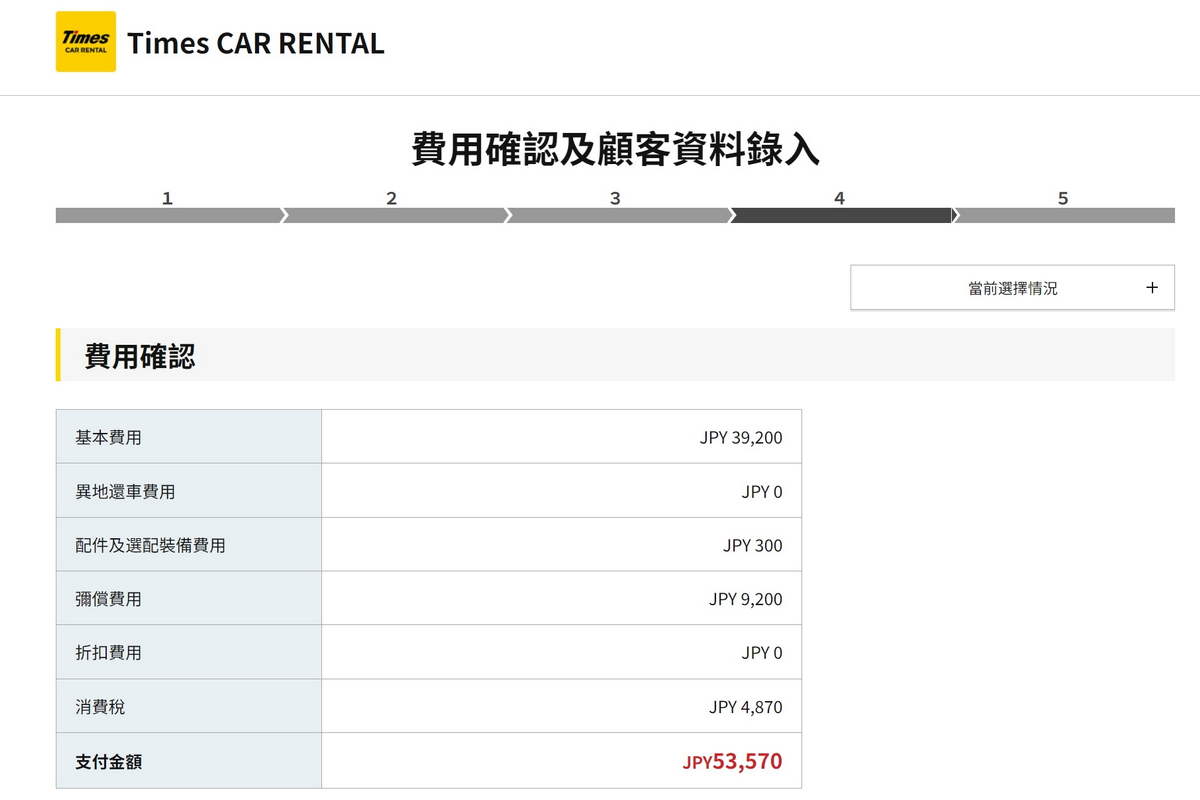Go to step 1 in the progress bar
Screen dimensions: 1200x800
tap(168, 215)
